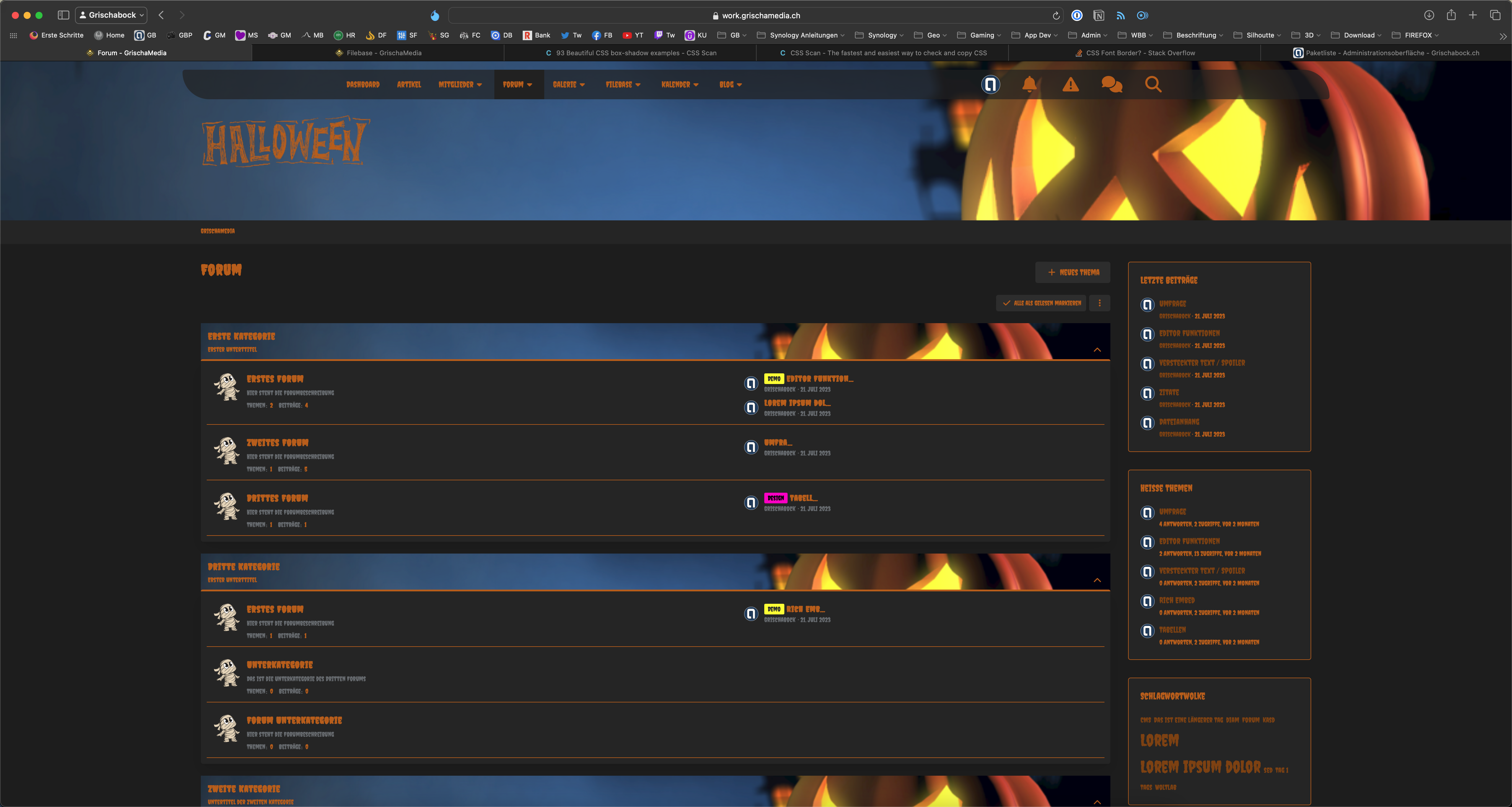Collapse the Dritte Kategorie section

click(1097, 580)
